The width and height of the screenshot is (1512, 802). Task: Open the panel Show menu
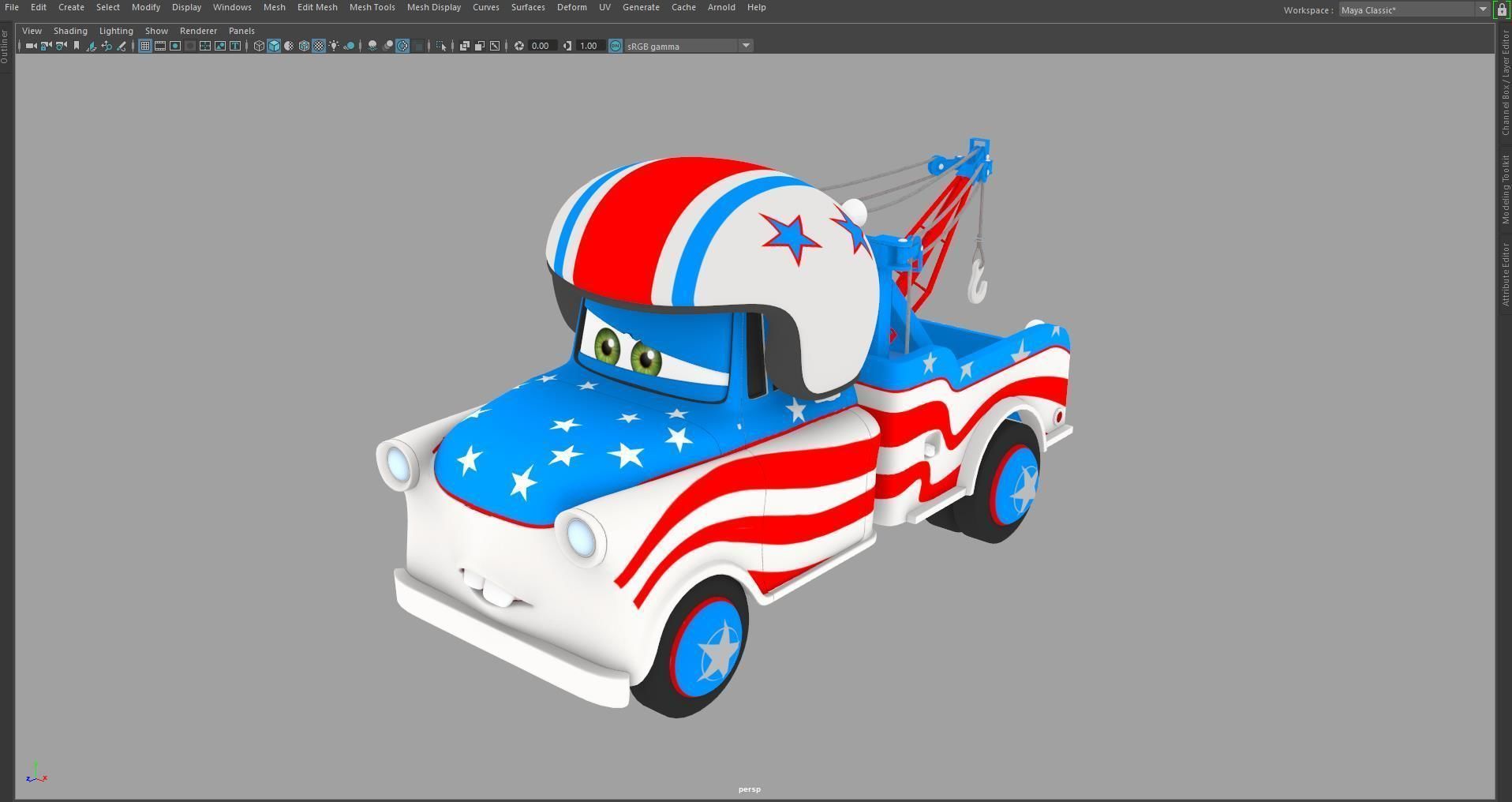pyautogui.click(x=156, y=31)
